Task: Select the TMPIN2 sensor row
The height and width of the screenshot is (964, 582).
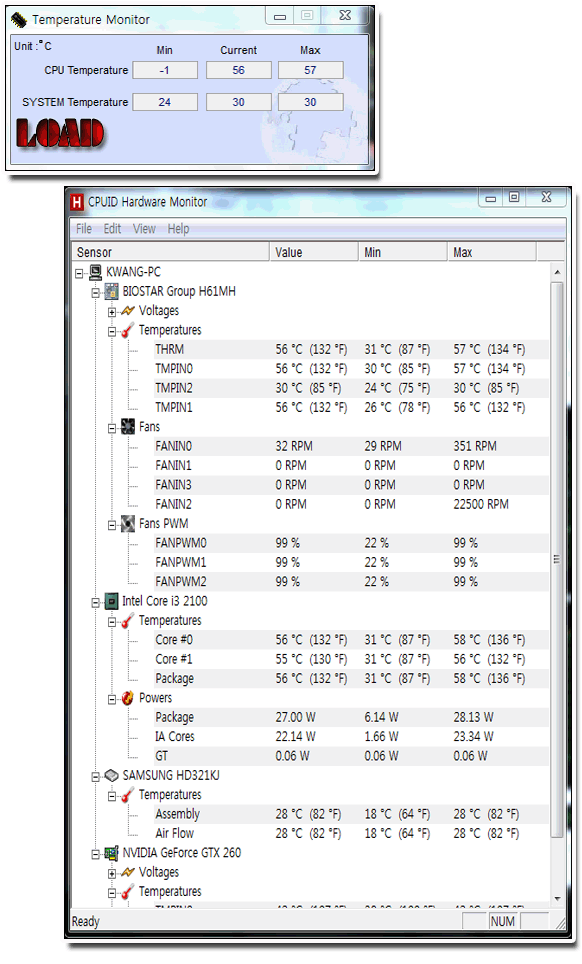Action: [x=351, y=388]
